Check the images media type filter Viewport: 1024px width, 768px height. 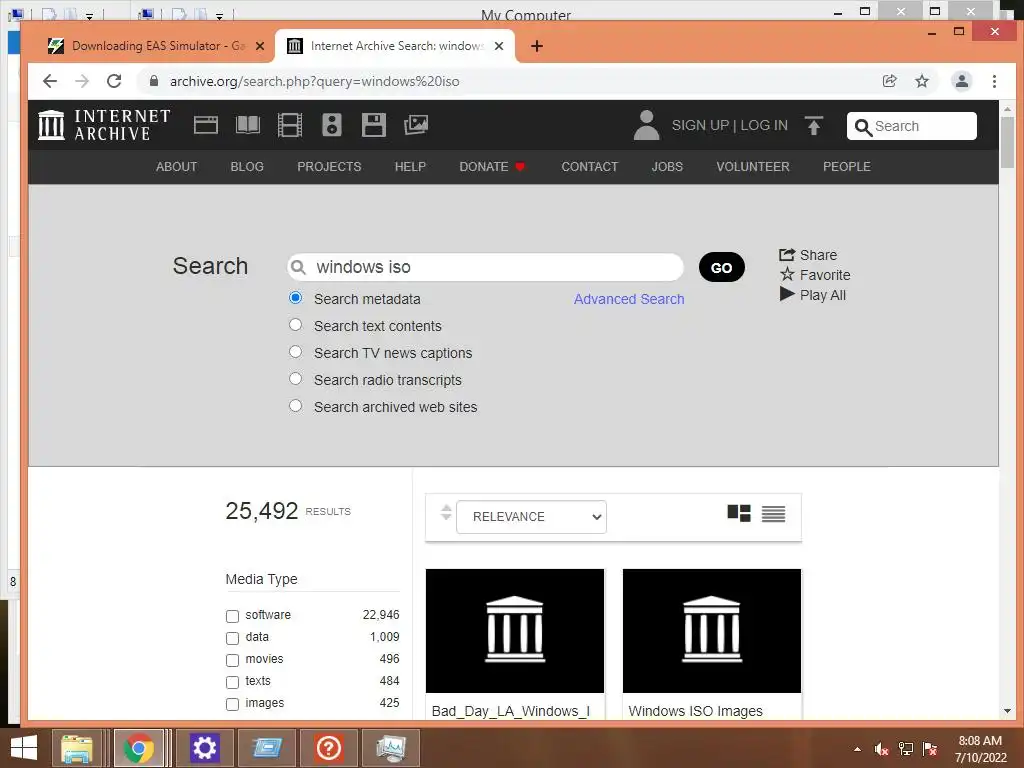(232, 704)
